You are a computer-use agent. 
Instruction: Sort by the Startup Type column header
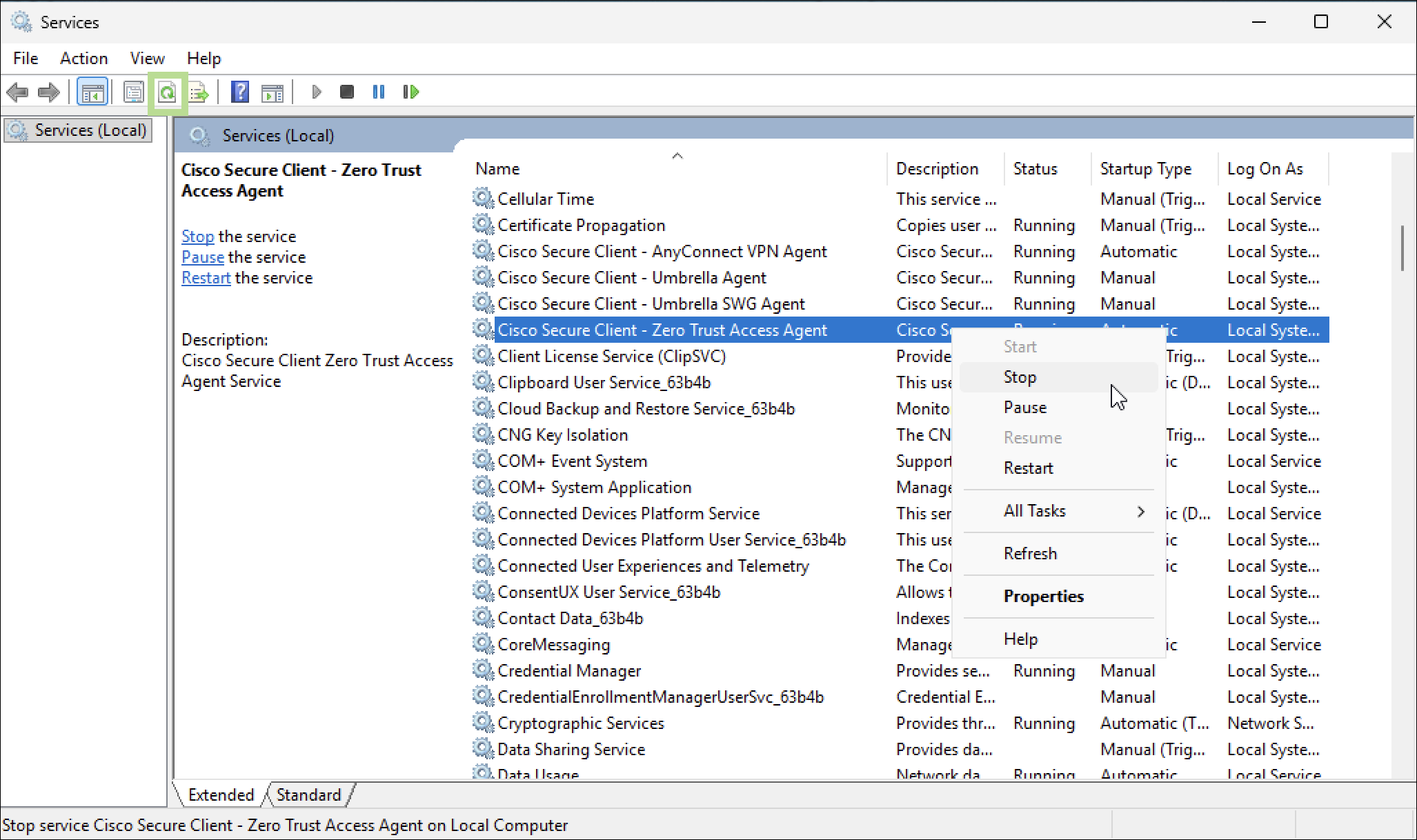[x=1155, y=169]
